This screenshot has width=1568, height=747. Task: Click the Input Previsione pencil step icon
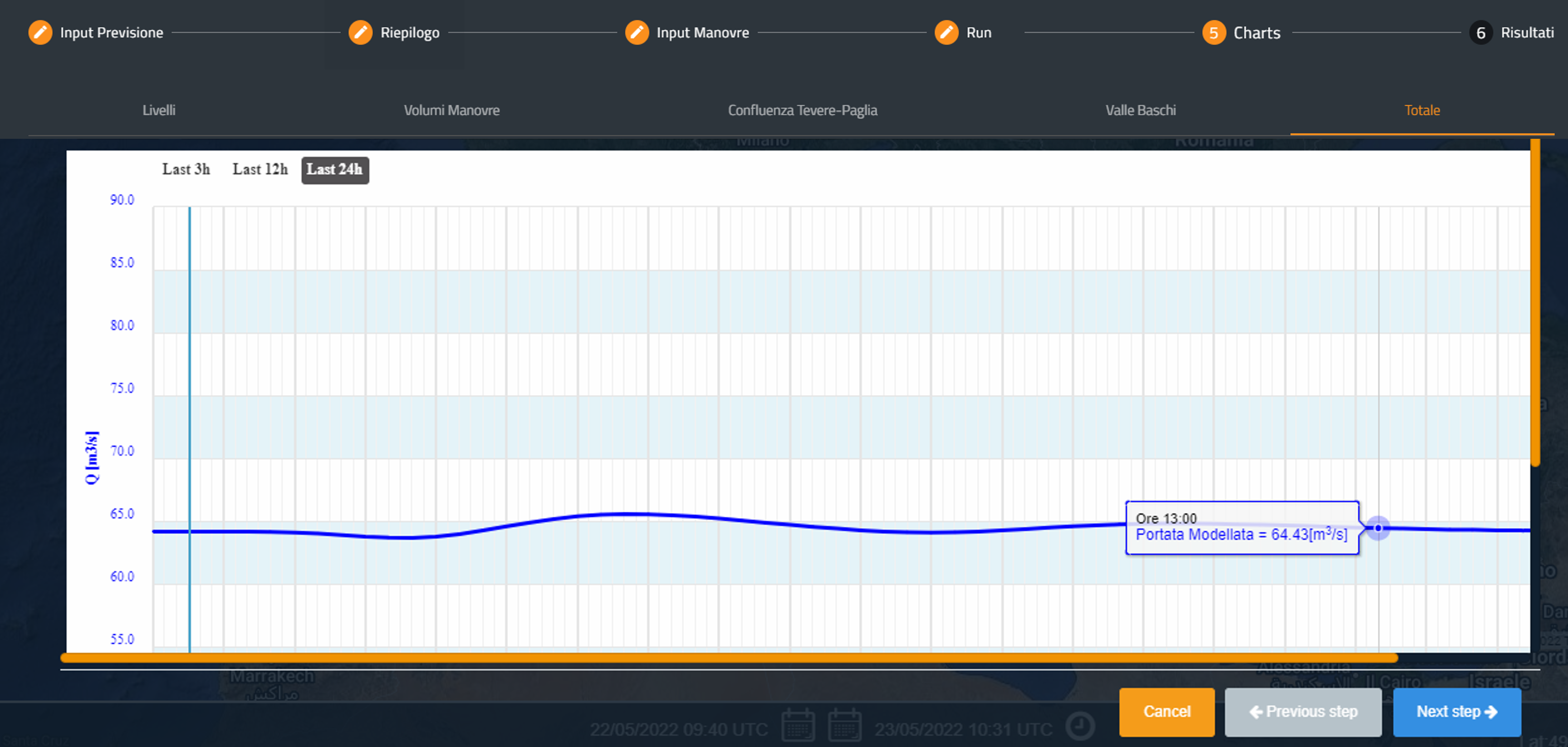(40, 32)
